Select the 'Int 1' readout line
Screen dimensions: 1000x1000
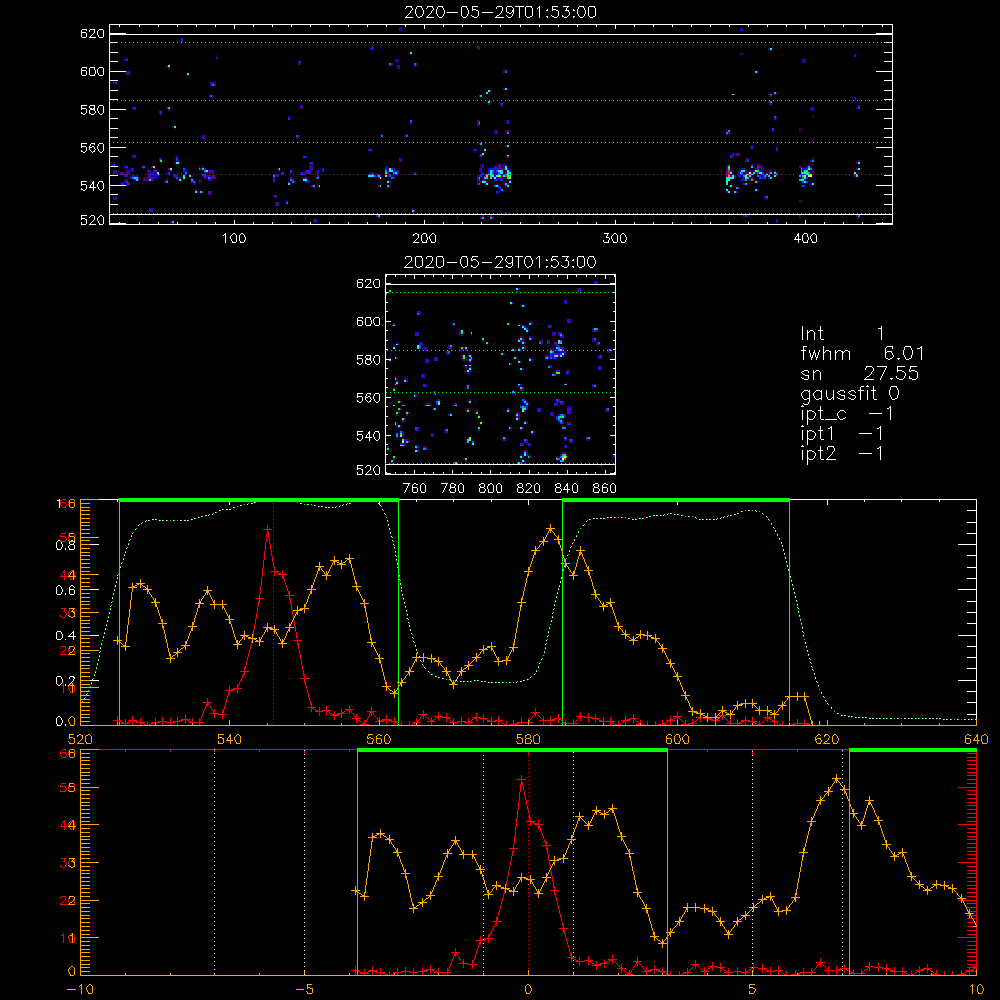click(842, 334)
